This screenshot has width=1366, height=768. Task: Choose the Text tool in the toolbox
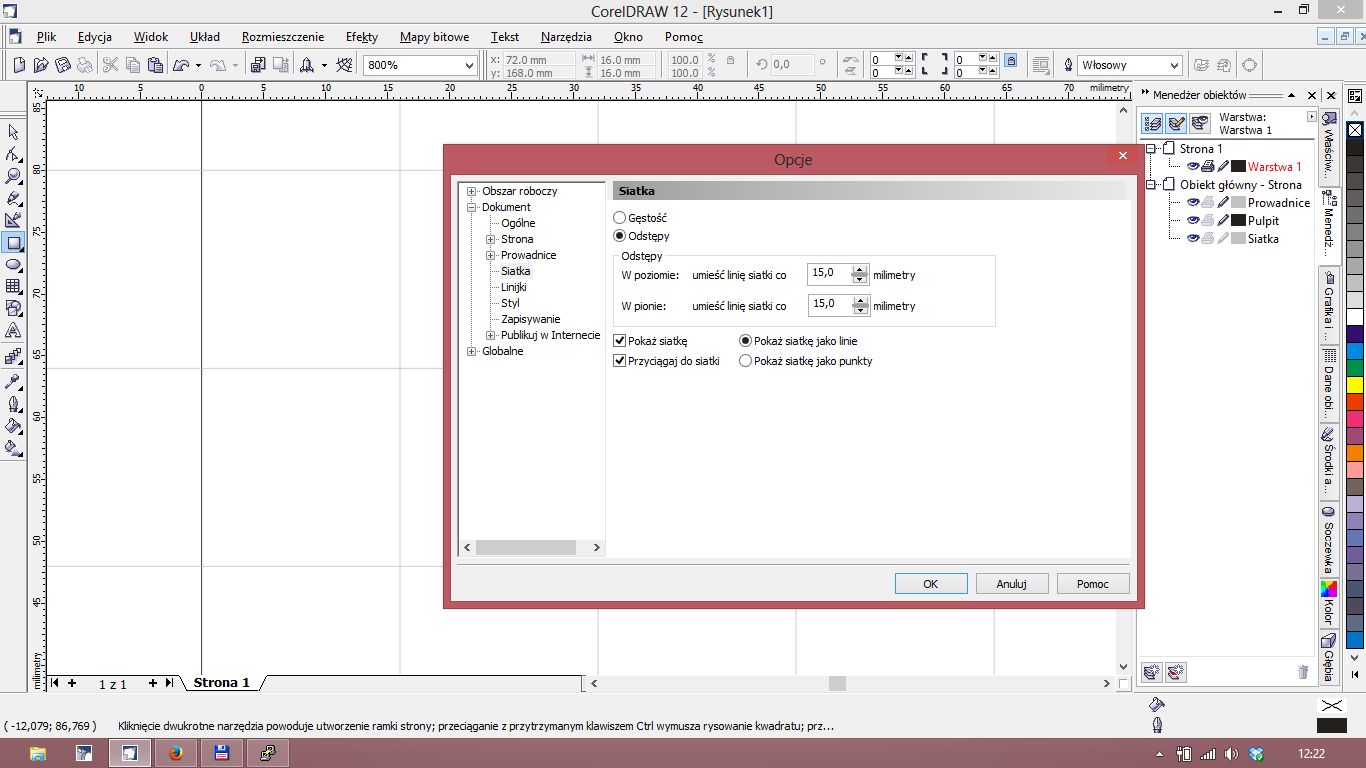pos(14,330)
